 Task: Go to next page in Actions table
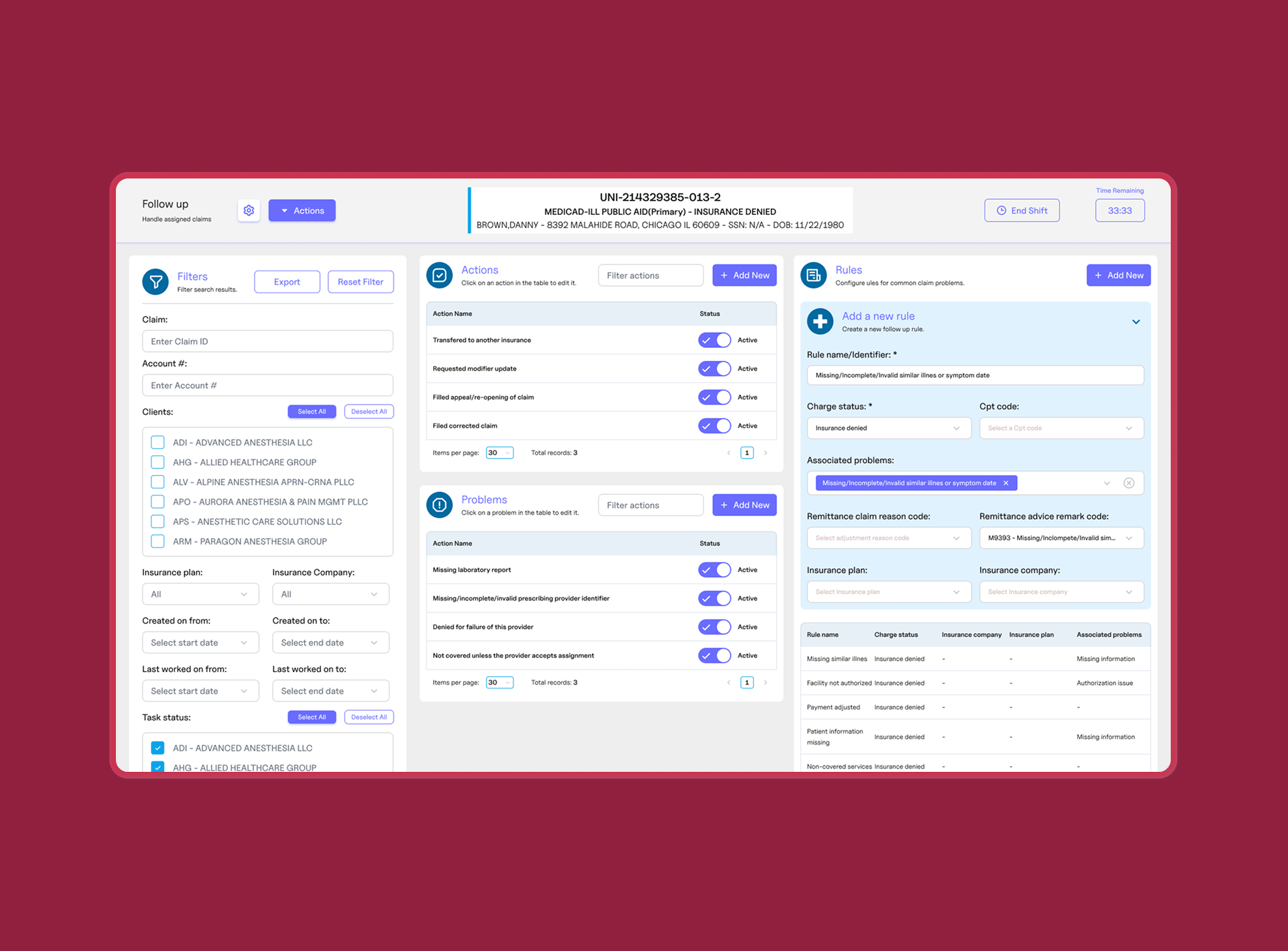coord(766,453)
